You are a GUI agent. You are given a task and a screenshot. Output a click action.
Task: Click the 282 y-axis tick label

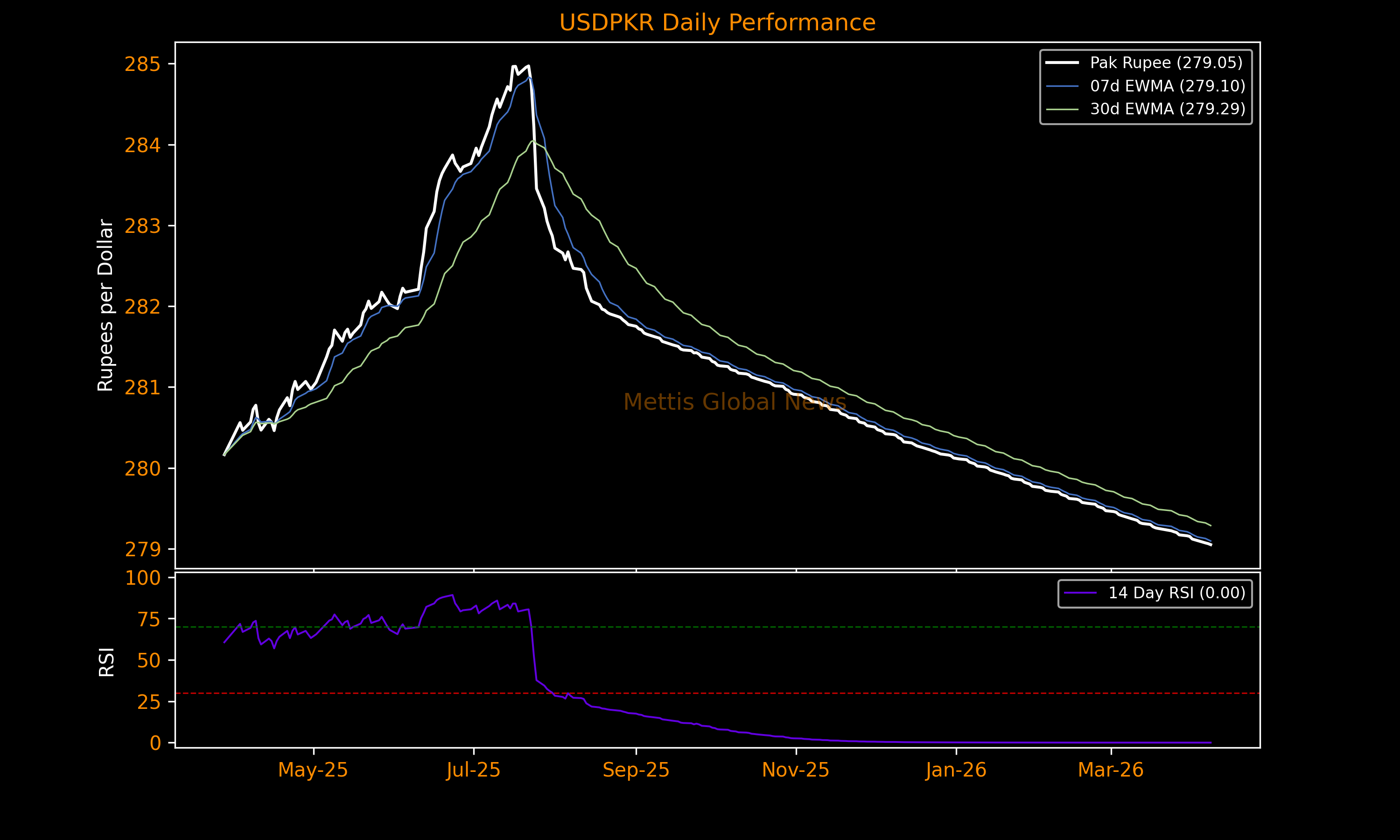tap(143, 307)
